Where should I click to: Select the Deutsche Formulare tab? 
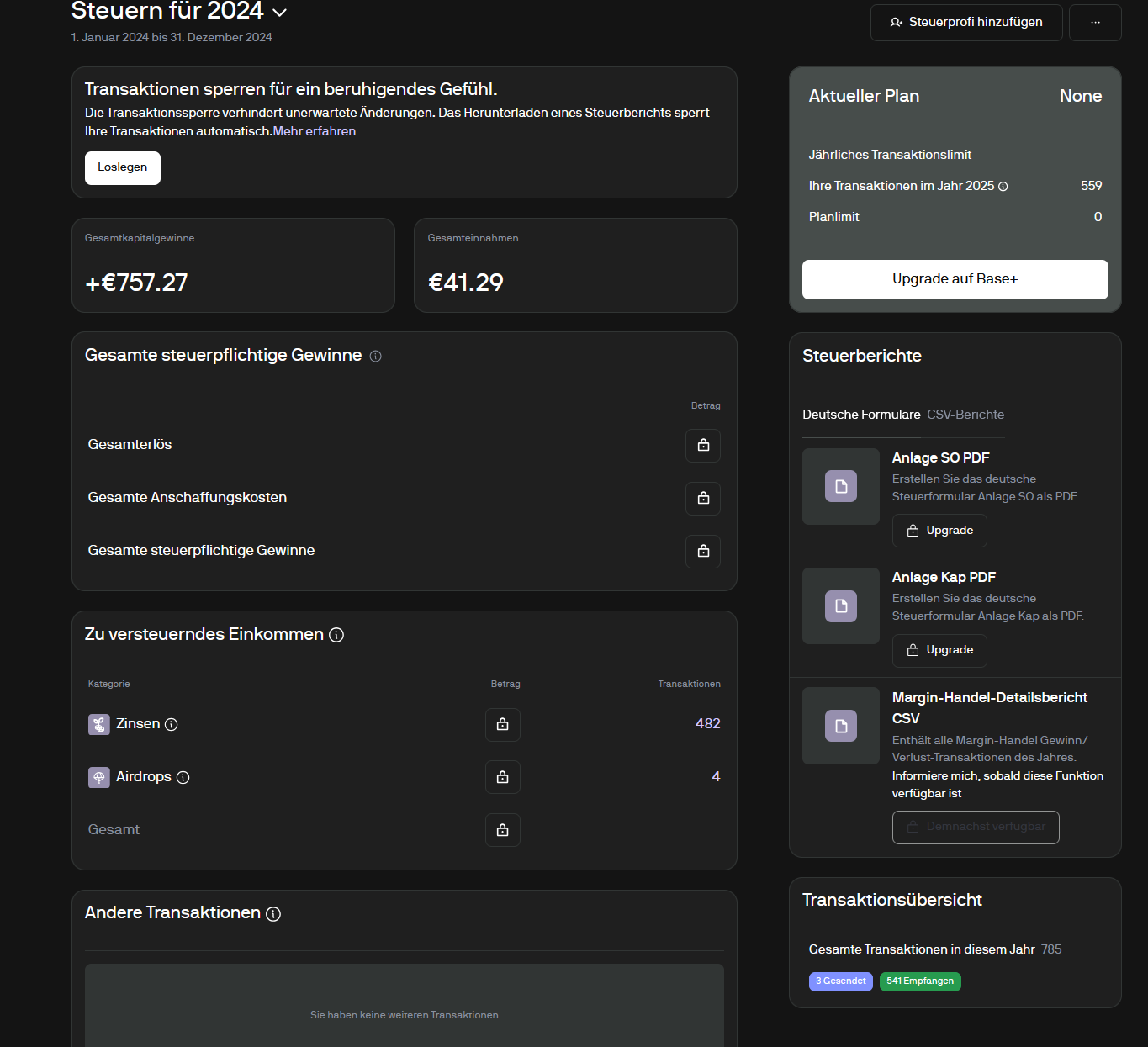[x=861, y=415]
